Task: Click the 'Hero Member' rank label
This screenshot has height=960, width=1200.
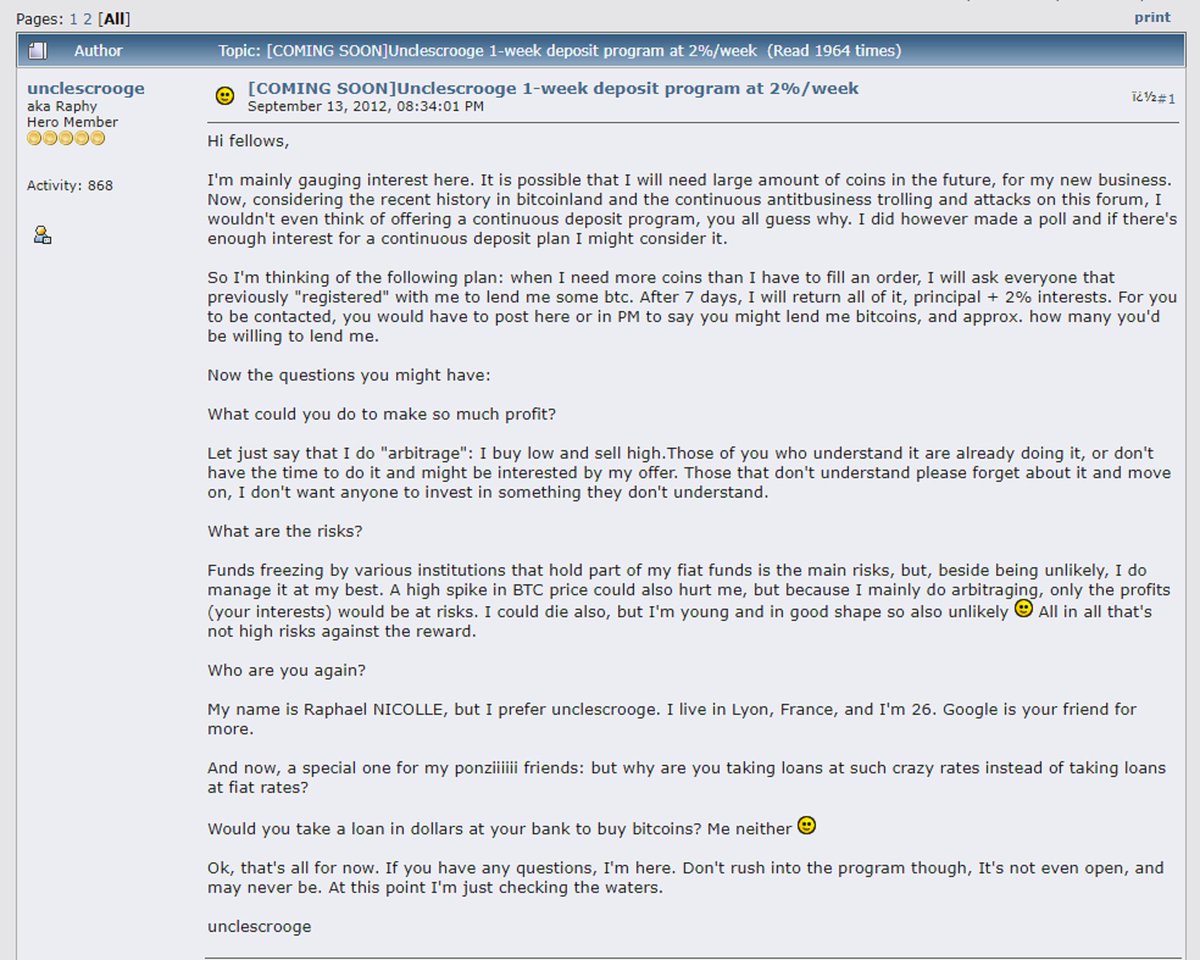Action: 72,122
